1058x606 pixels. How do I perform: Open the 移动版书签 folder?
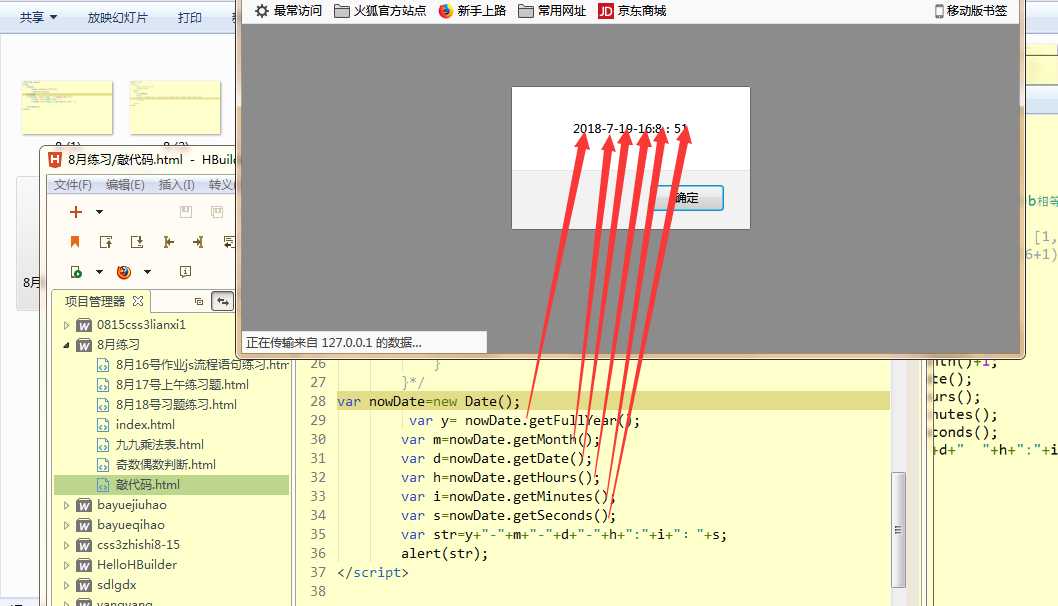click(971, 11)
